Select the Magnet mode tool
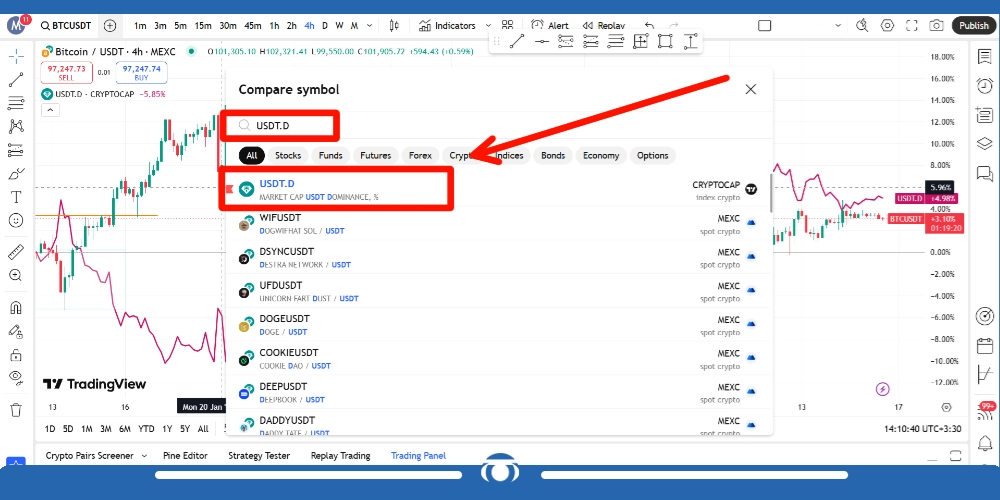The height and width of the screenshot is (500, 1000). tap(15, 308)
